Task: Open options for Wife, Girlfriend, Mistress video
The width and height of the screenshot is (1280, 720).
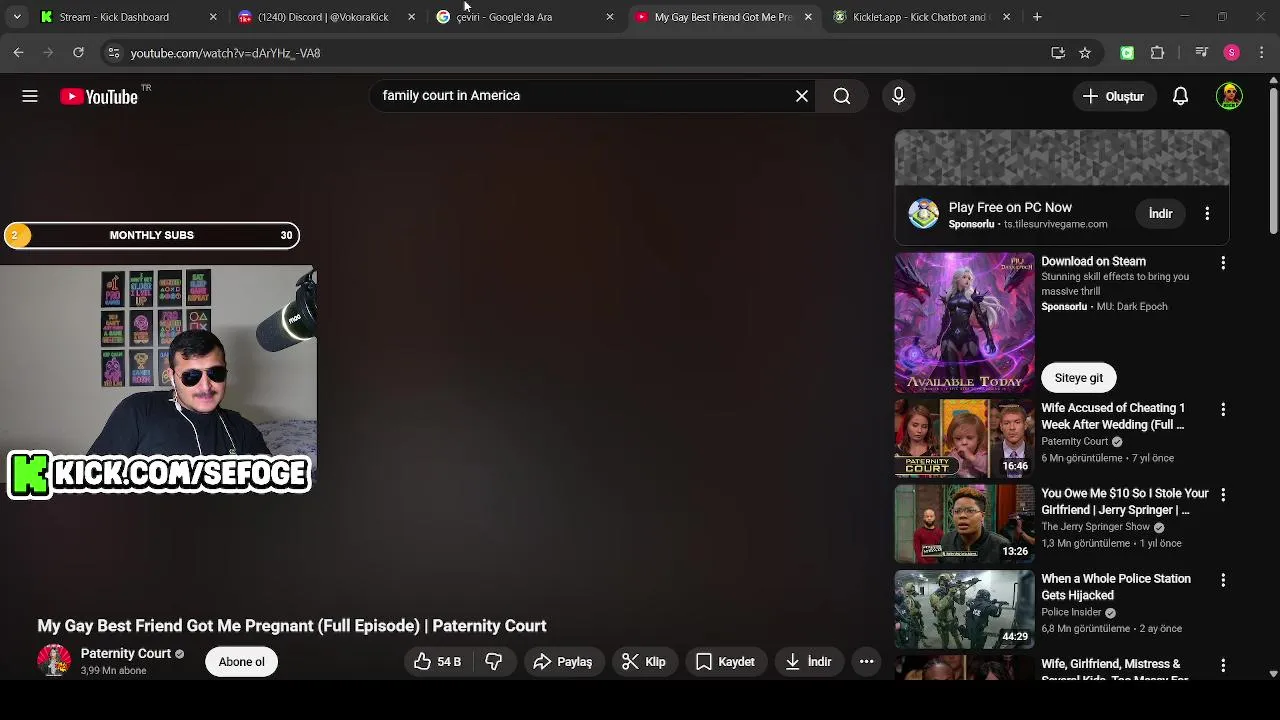Action: [1223, 665]
